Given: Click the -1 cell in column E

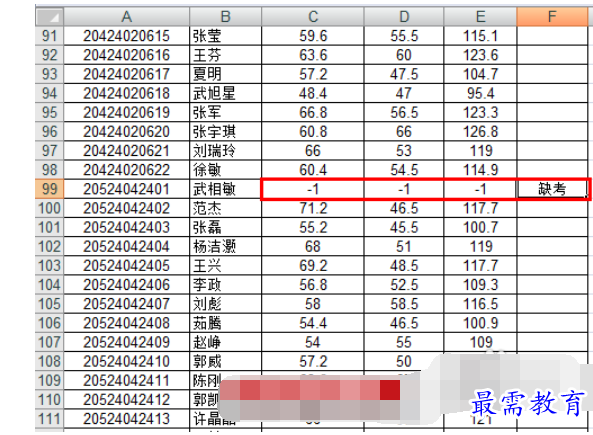Looking at the screenshot, I should [480, 189].
